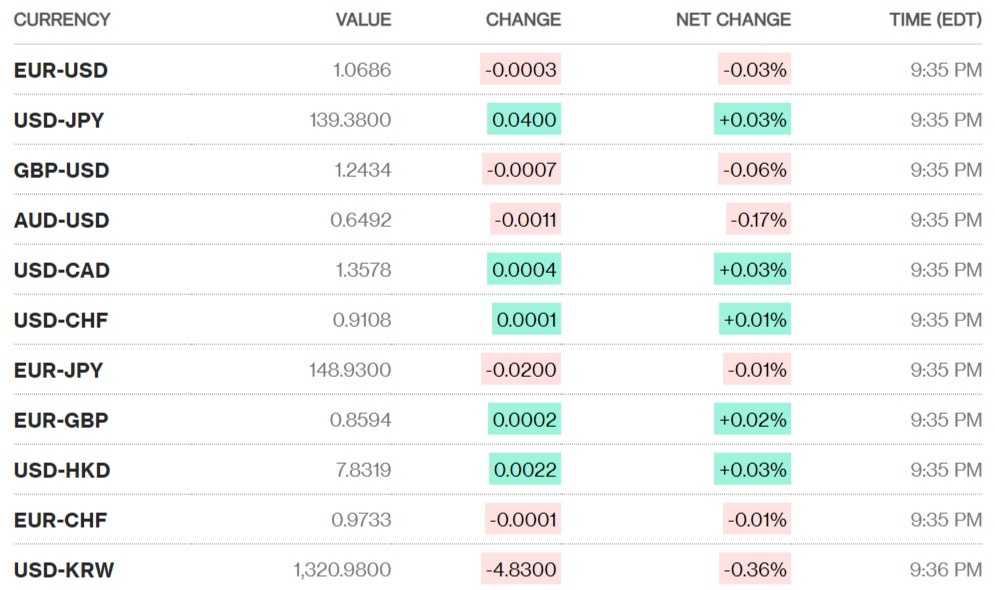Click the GBP-USD currency pair

[x=61, y=170]
